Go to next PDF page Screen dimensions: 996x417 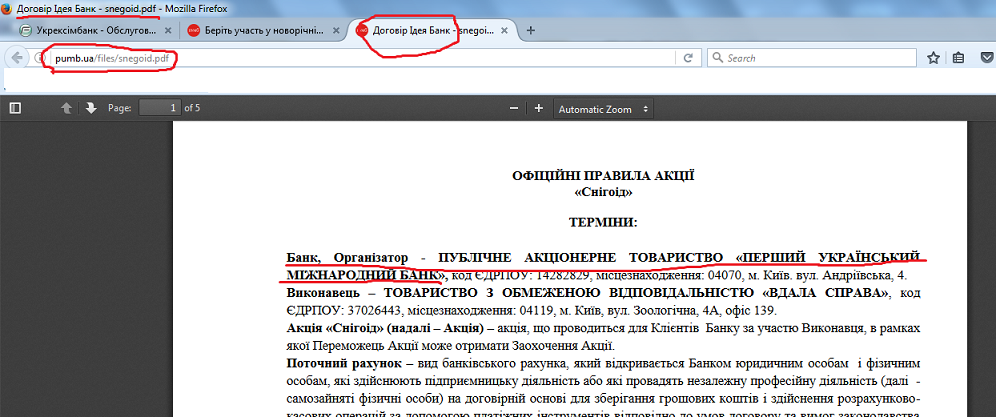pos(91,108)
